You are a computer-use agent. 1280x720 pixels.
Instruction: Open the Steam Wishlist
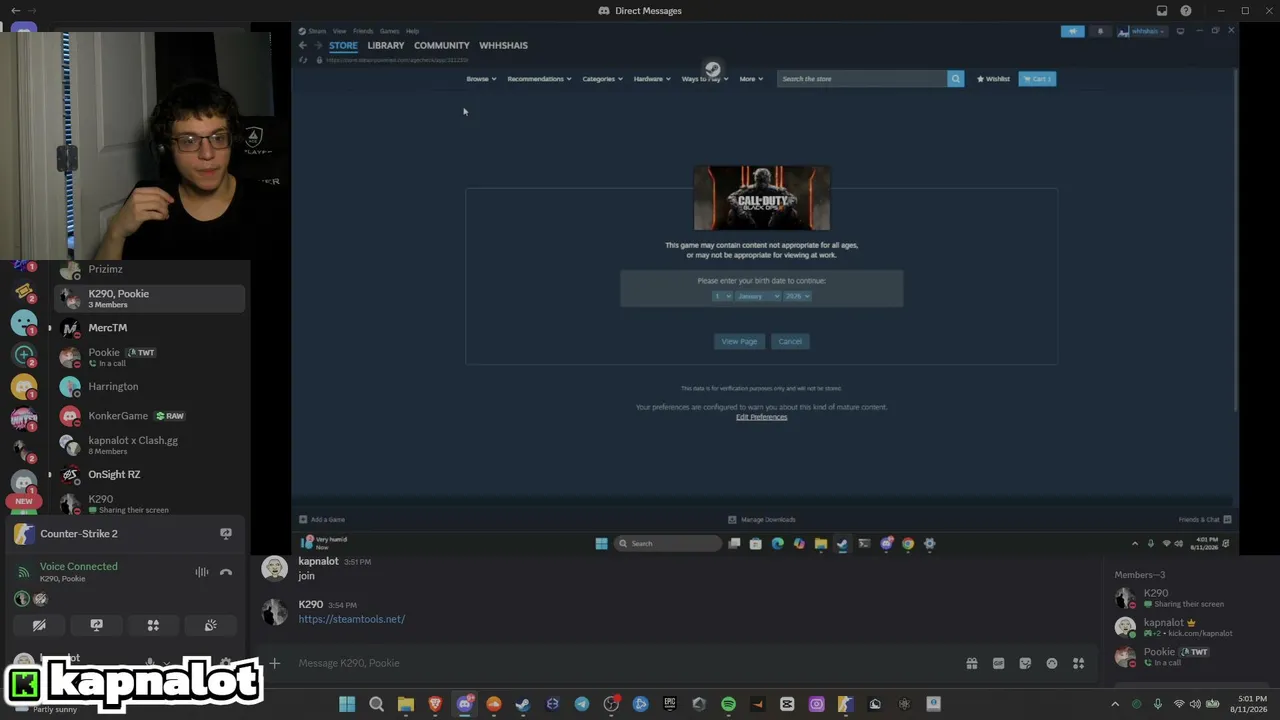993,79
